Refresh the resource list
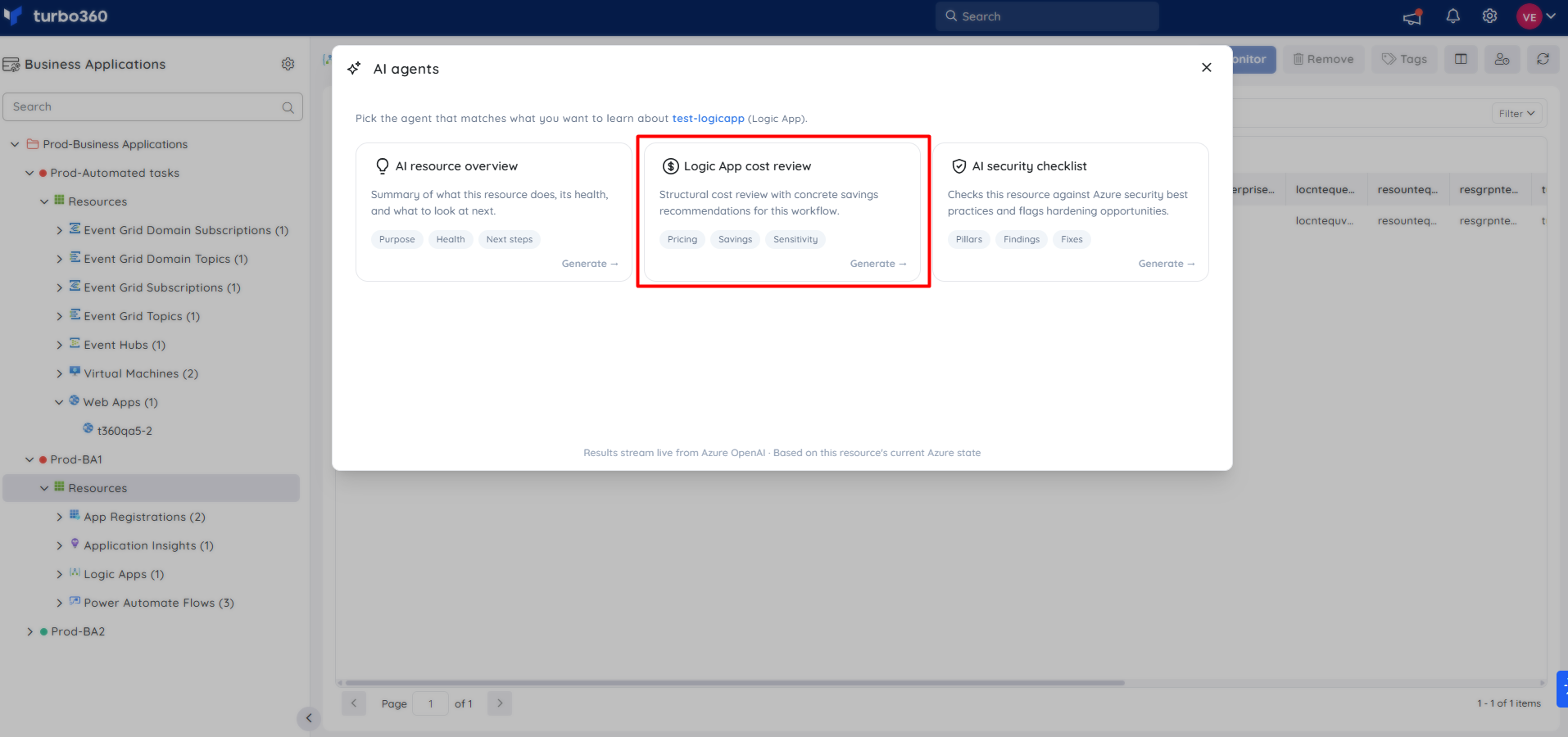Image resolution: width=1568 pixels, height=737 pixels. point(1543,59)
